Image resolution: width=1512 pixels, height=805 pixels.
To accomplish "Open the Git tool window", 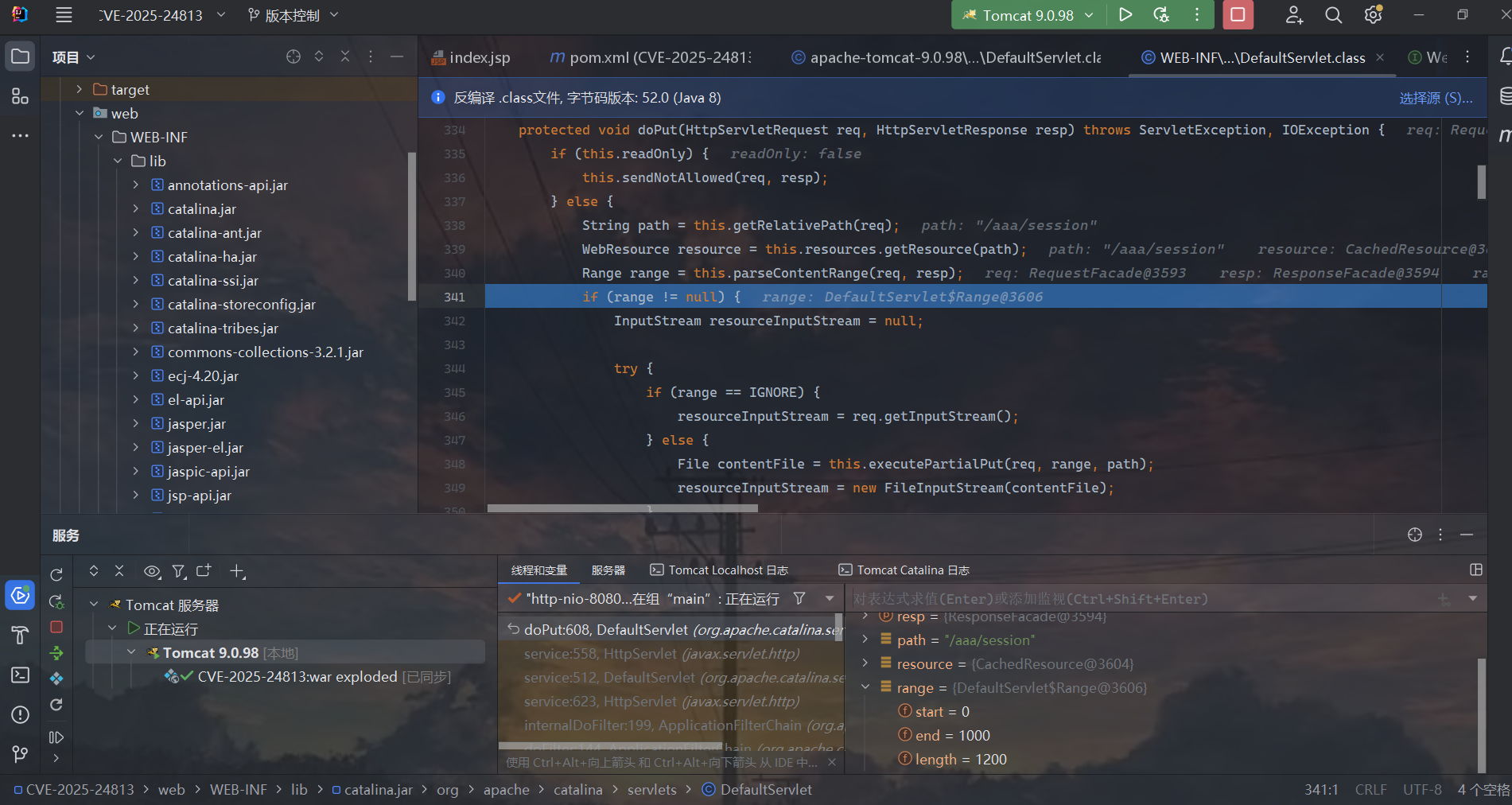I will click(20, 753).
